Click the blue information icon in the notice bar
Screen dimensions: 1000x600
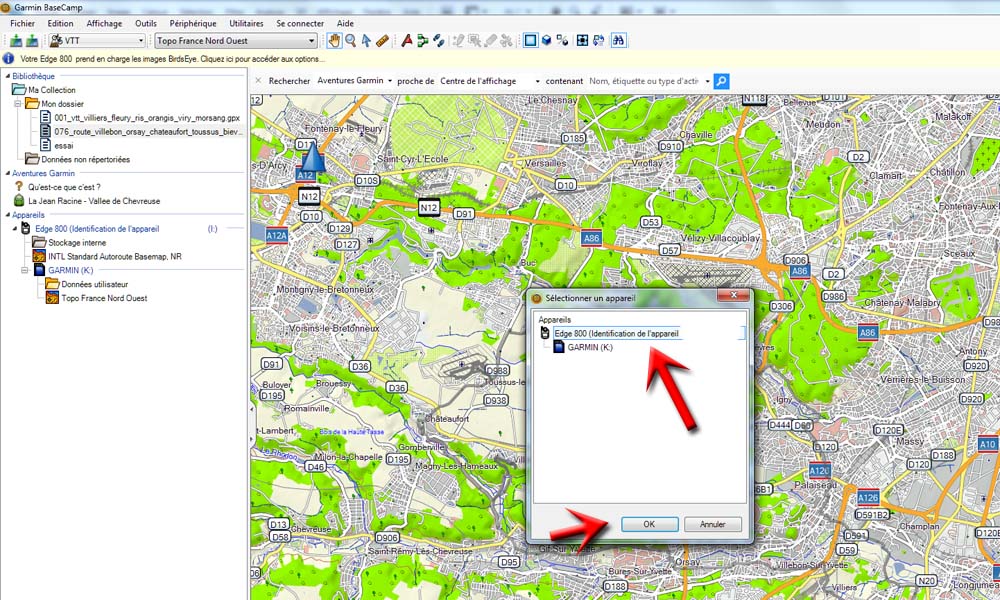point(8,59)
